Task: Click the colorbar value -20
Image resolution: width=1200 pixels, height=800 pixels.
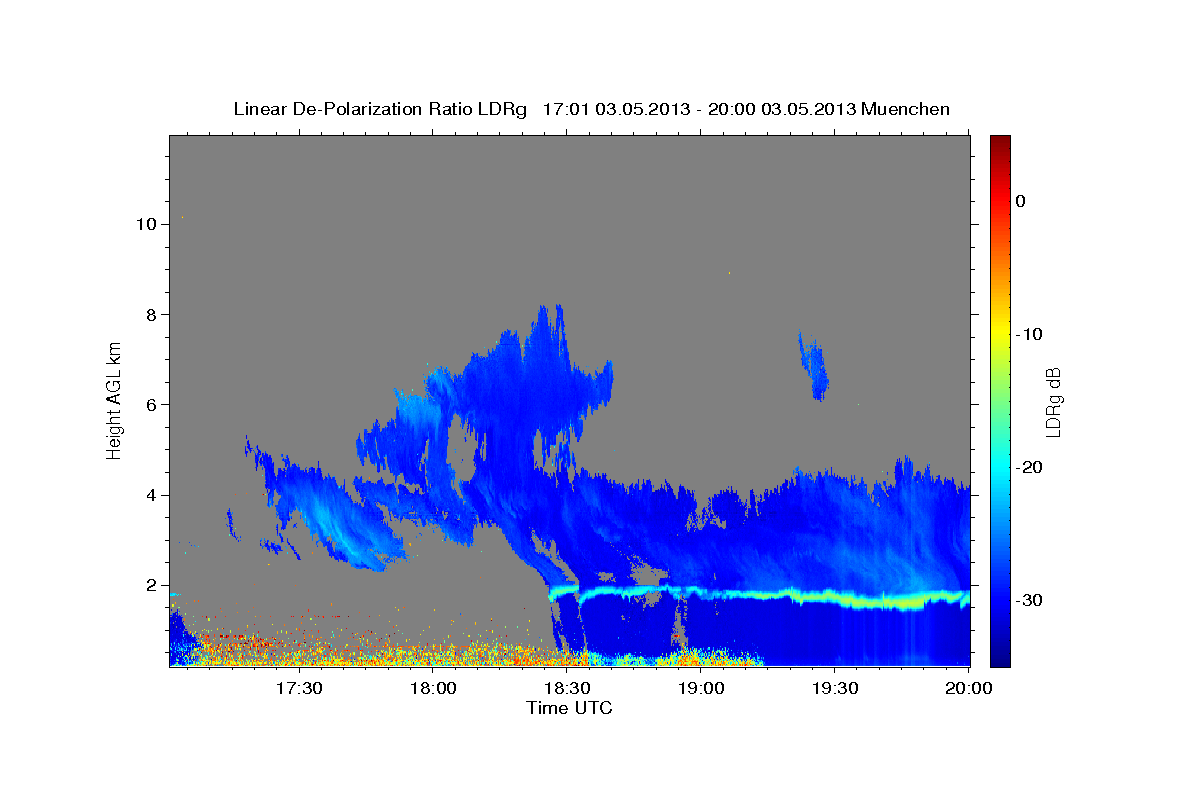Action: (1030, 467)
